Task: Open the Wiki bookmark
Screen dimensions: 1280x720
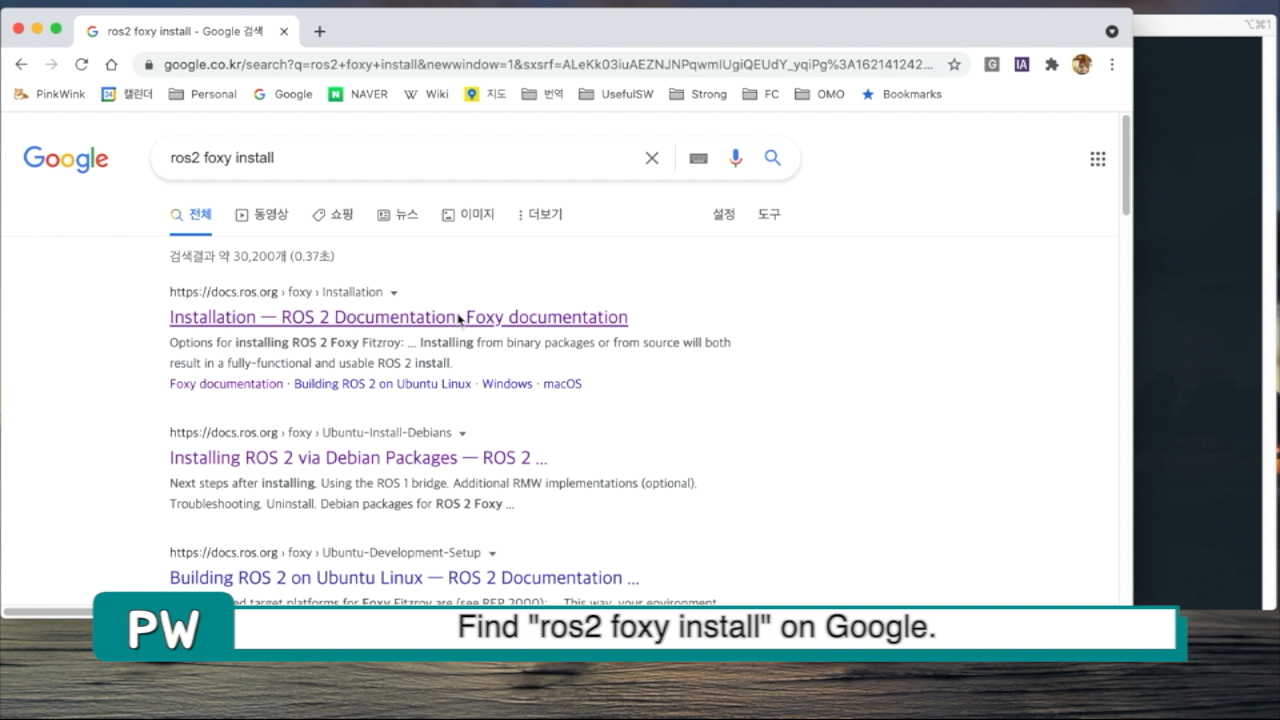Action: (426, 94)
